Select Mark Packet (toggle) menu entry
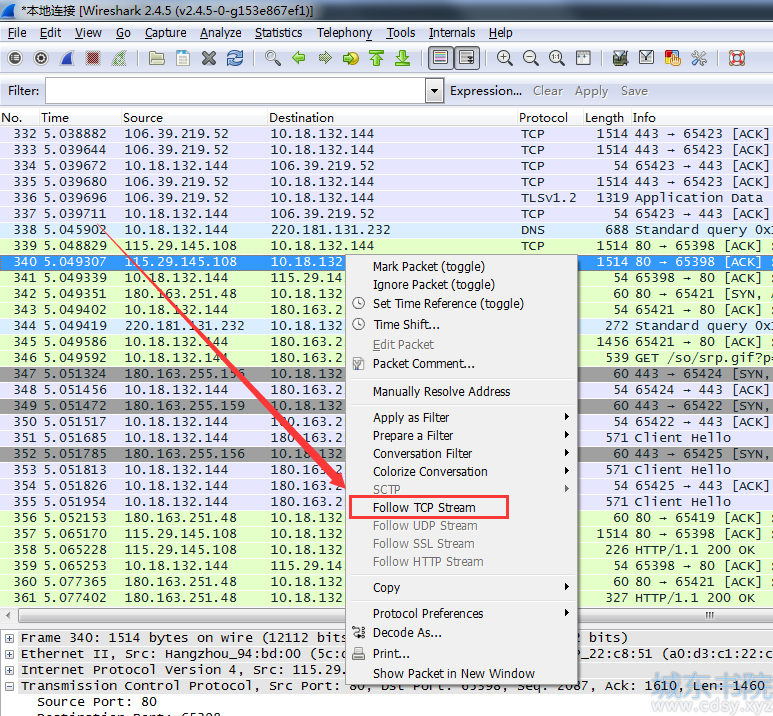The width and height of the screenshot is (773, 716). click(x=428, y=267)
